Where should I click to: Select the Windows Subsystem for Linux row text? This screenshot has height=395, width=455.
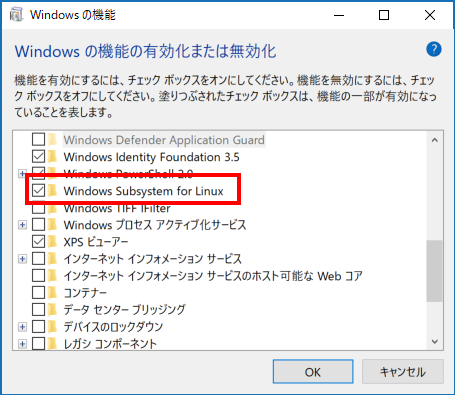point(143,191)
